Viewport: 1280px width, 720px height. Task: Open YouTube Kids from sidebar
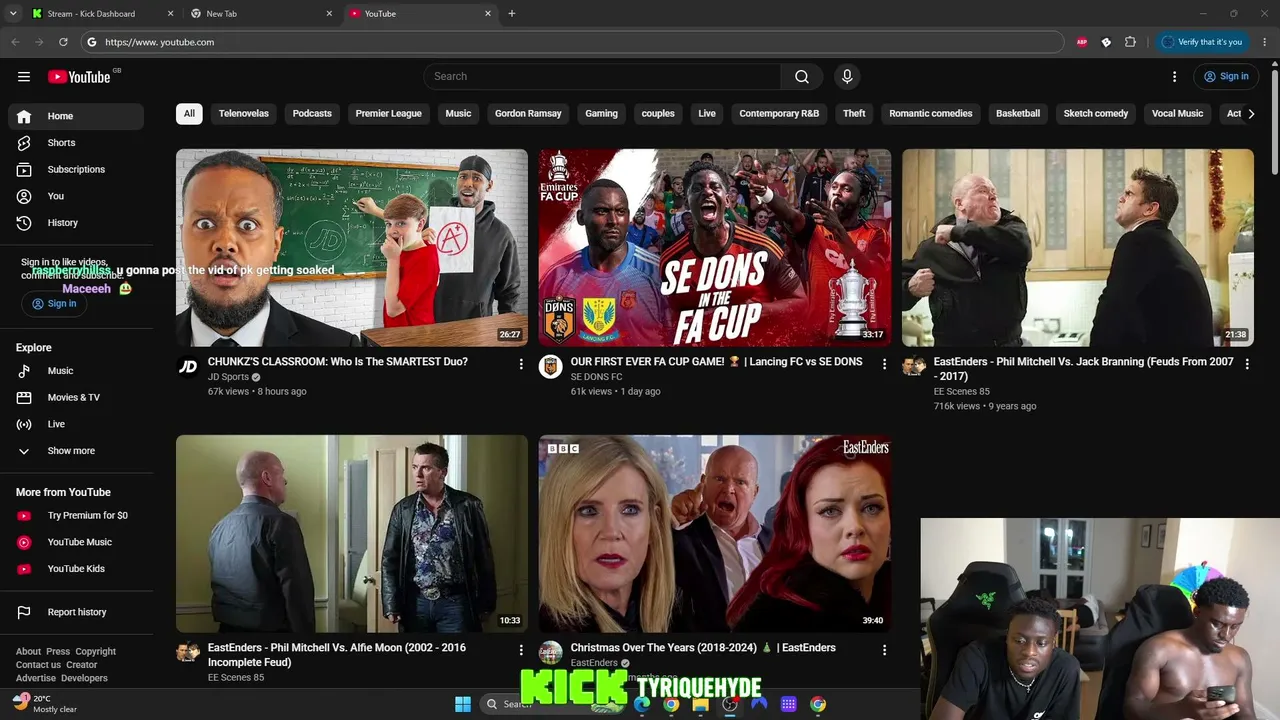[x=76, y=569]
